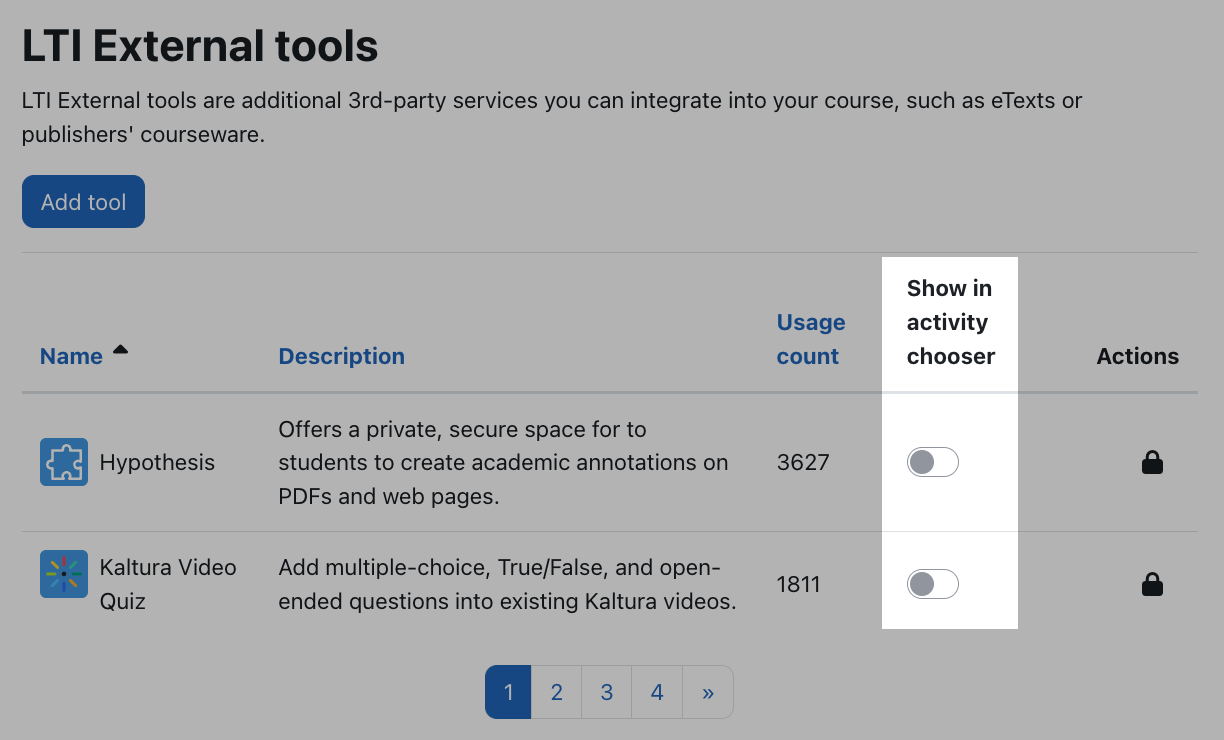This screenshot has width=1224, height=740.
Task: Click the Kaltura Video Quiz icon
Action: (x=64, y=574)
